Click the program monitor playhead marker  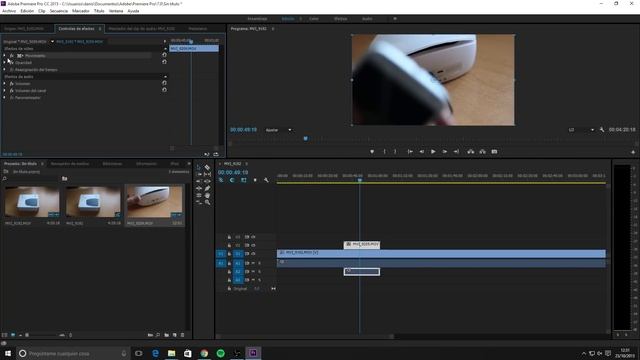(306, 138)
